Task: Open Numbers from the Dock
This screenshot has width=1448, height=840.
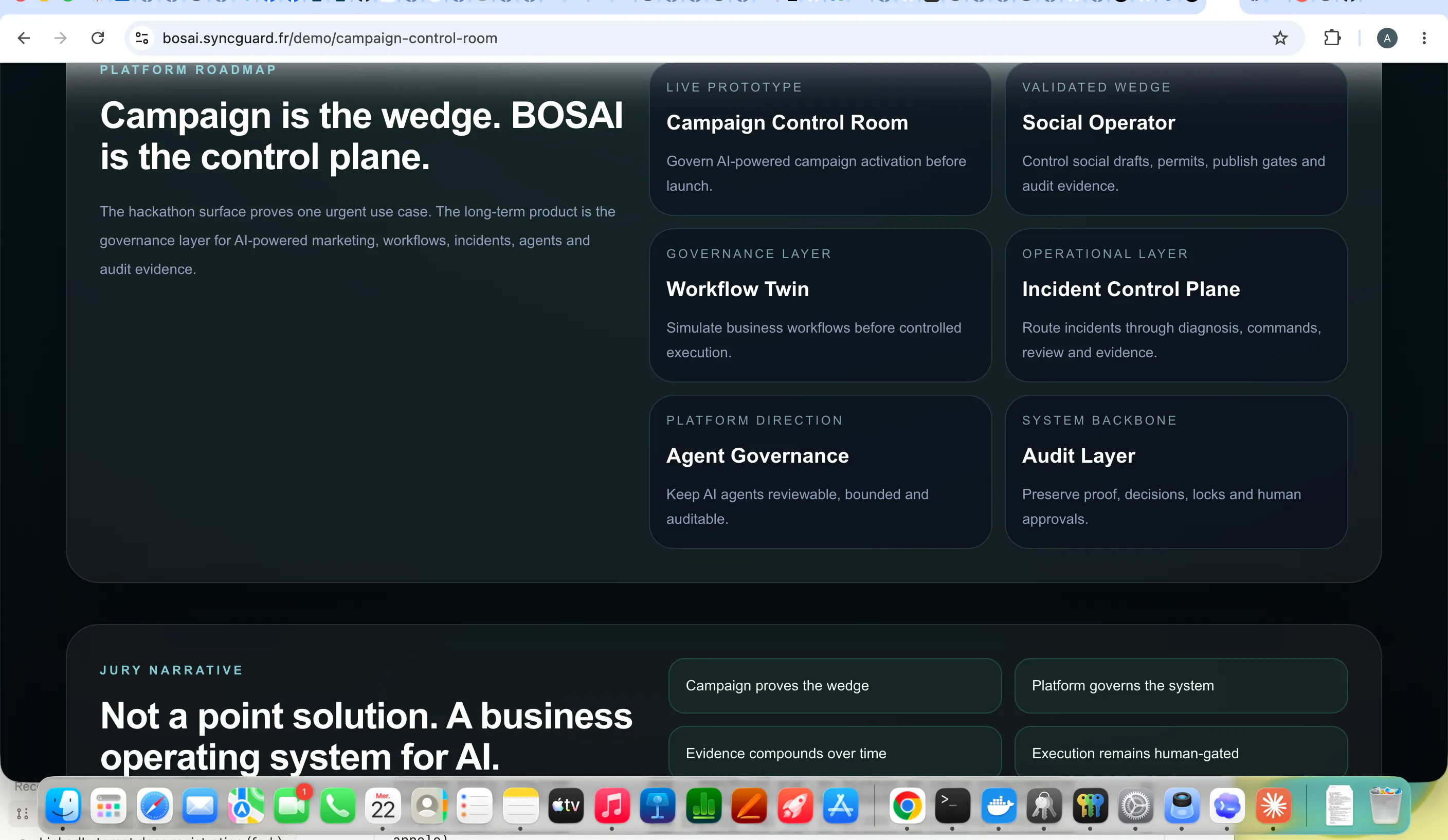Action: coord(703,806)
